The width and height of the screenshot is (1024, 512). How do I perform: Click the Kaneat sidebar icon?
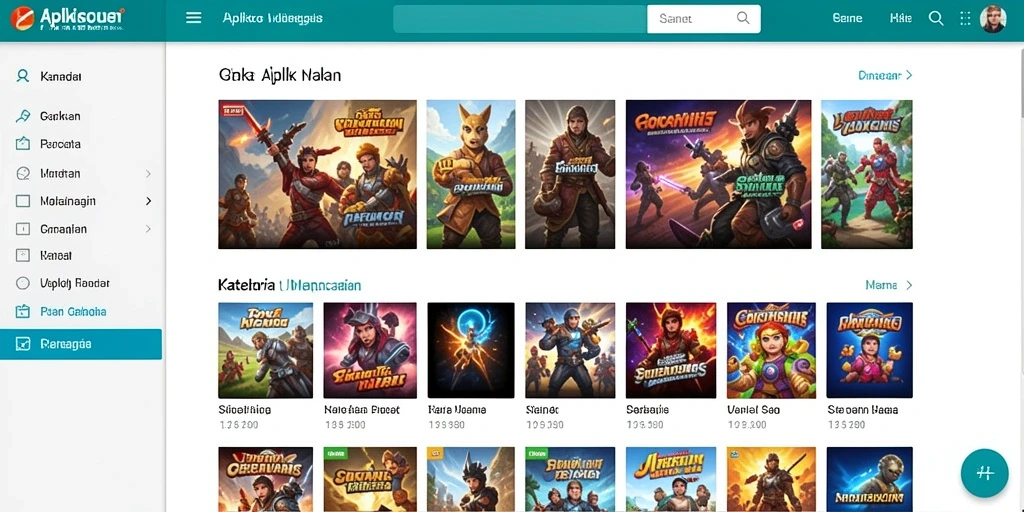tap(23, 255)
